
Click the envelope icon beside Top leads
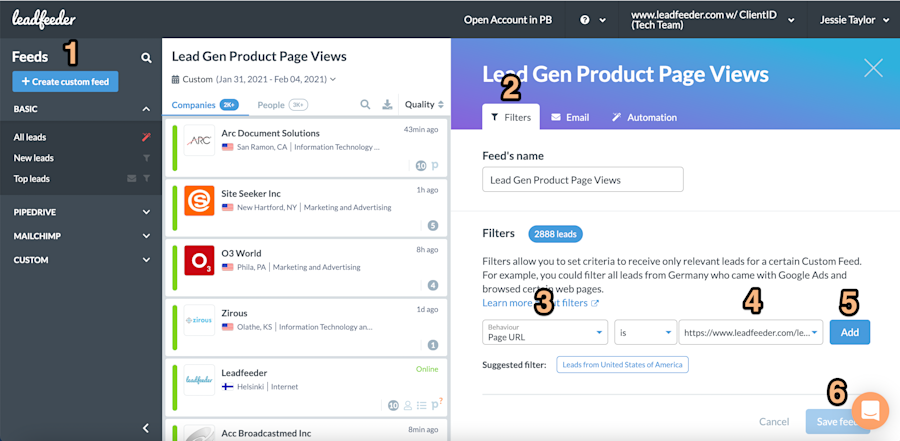131,179
